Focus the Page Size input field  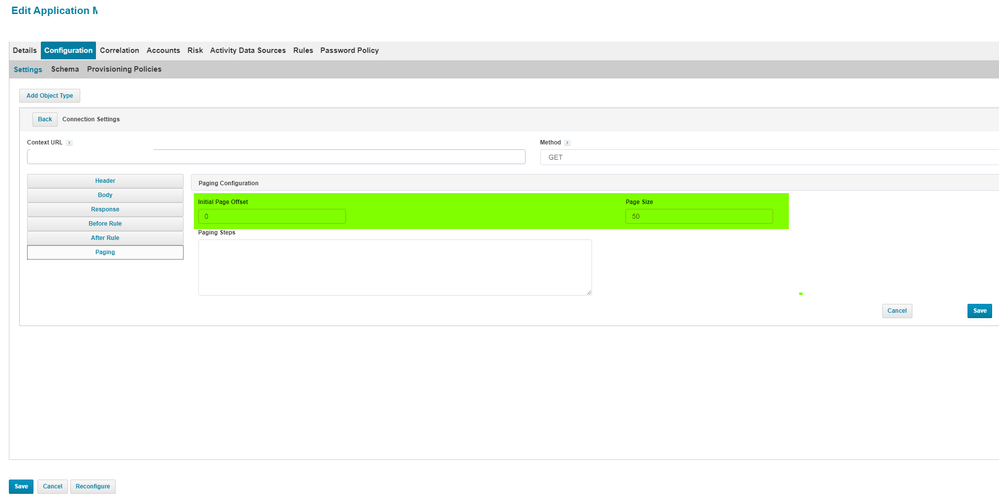[x=699, y=216]
